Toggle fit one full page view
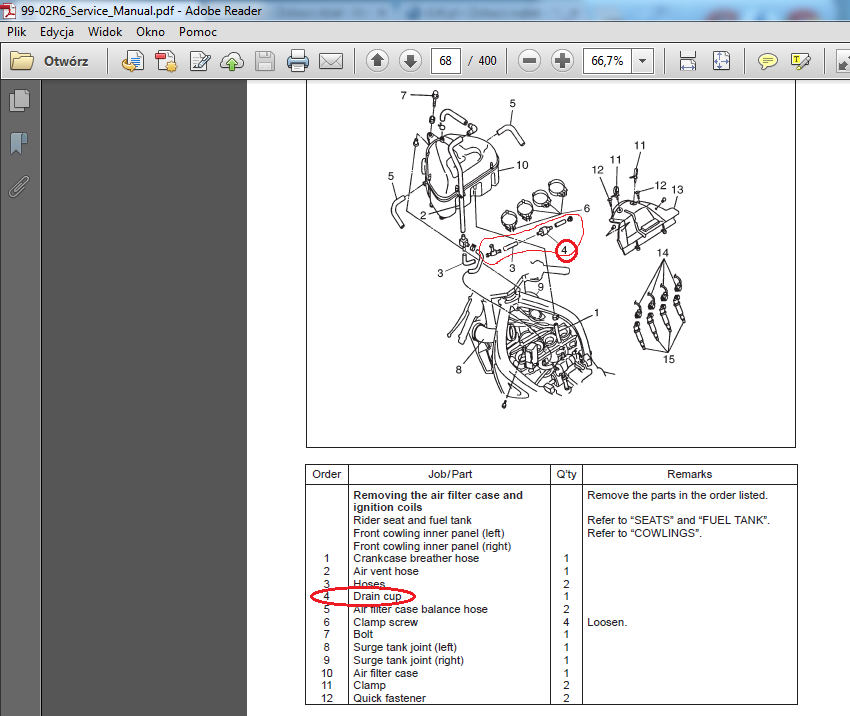Image resolution: width=850 pixels, height=716 pixels. pyautogui.click(x=721, y=61)
